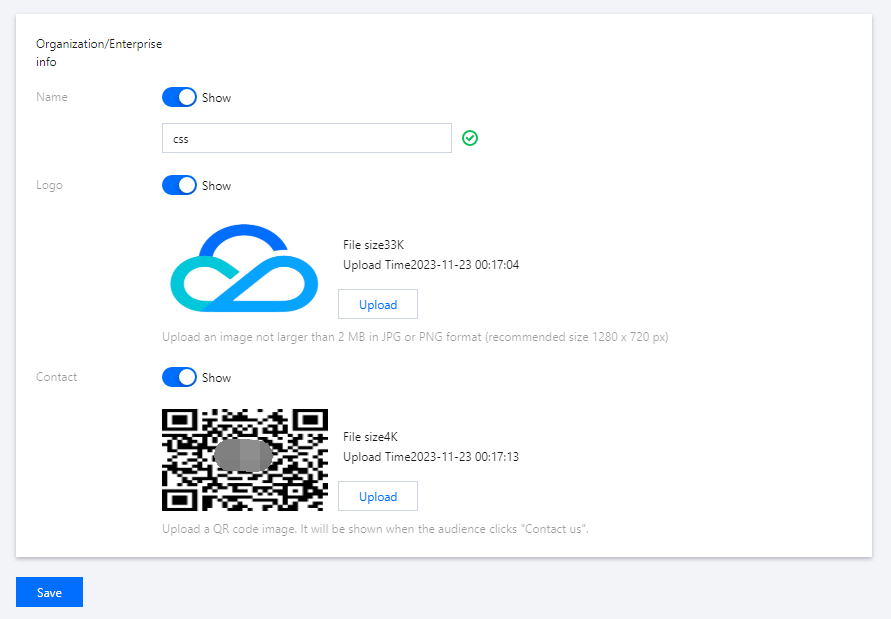Viewport: 891px width, 619px height.
Task: Upload a new logo image
Action: 377,304
